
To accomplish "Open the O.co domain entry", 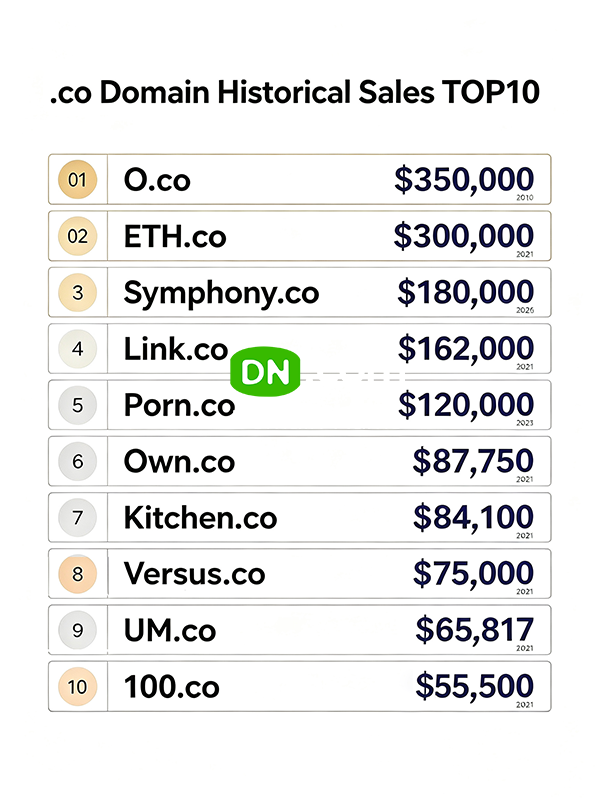I will 157,180.
